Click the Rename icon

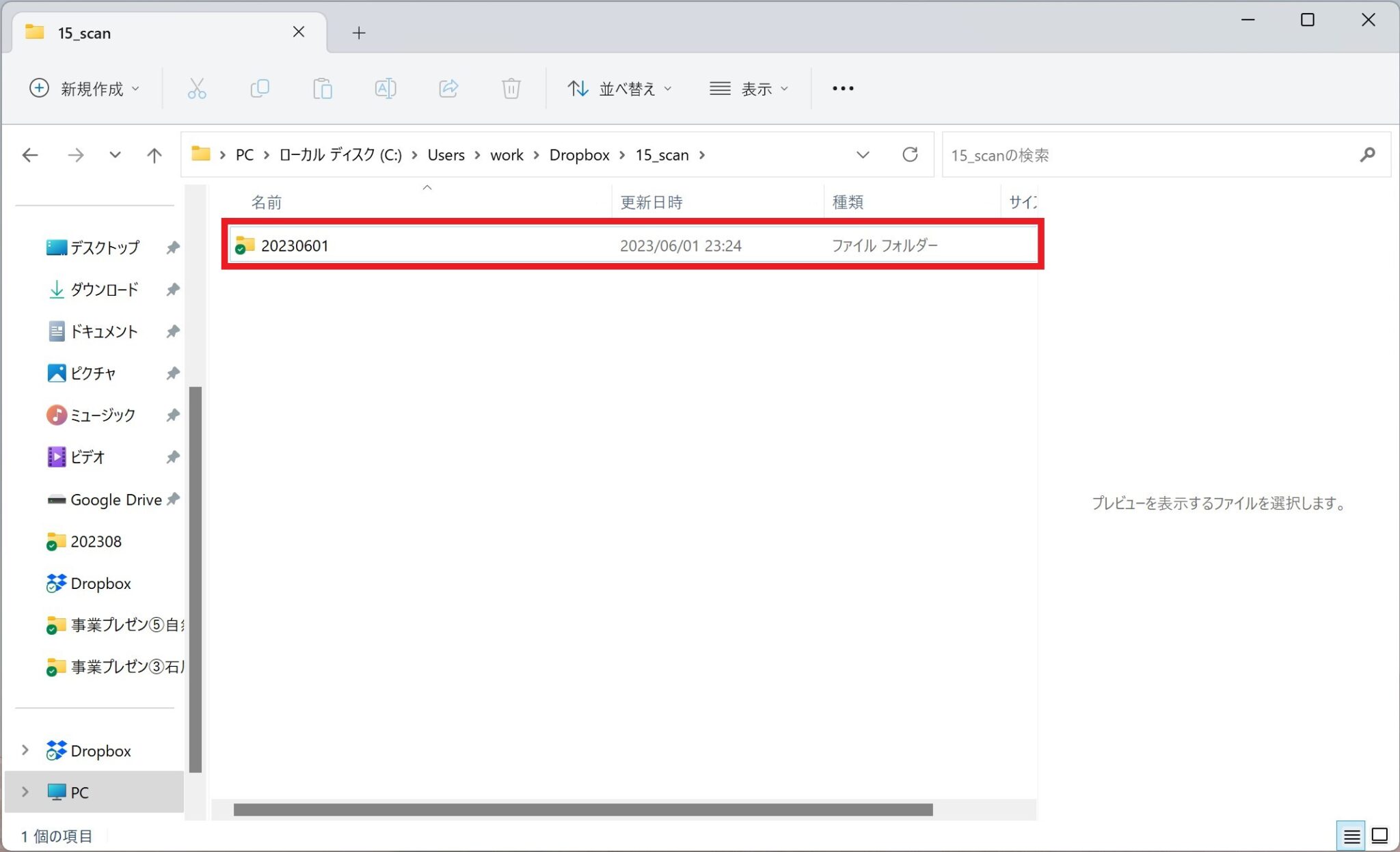[385, 88]
